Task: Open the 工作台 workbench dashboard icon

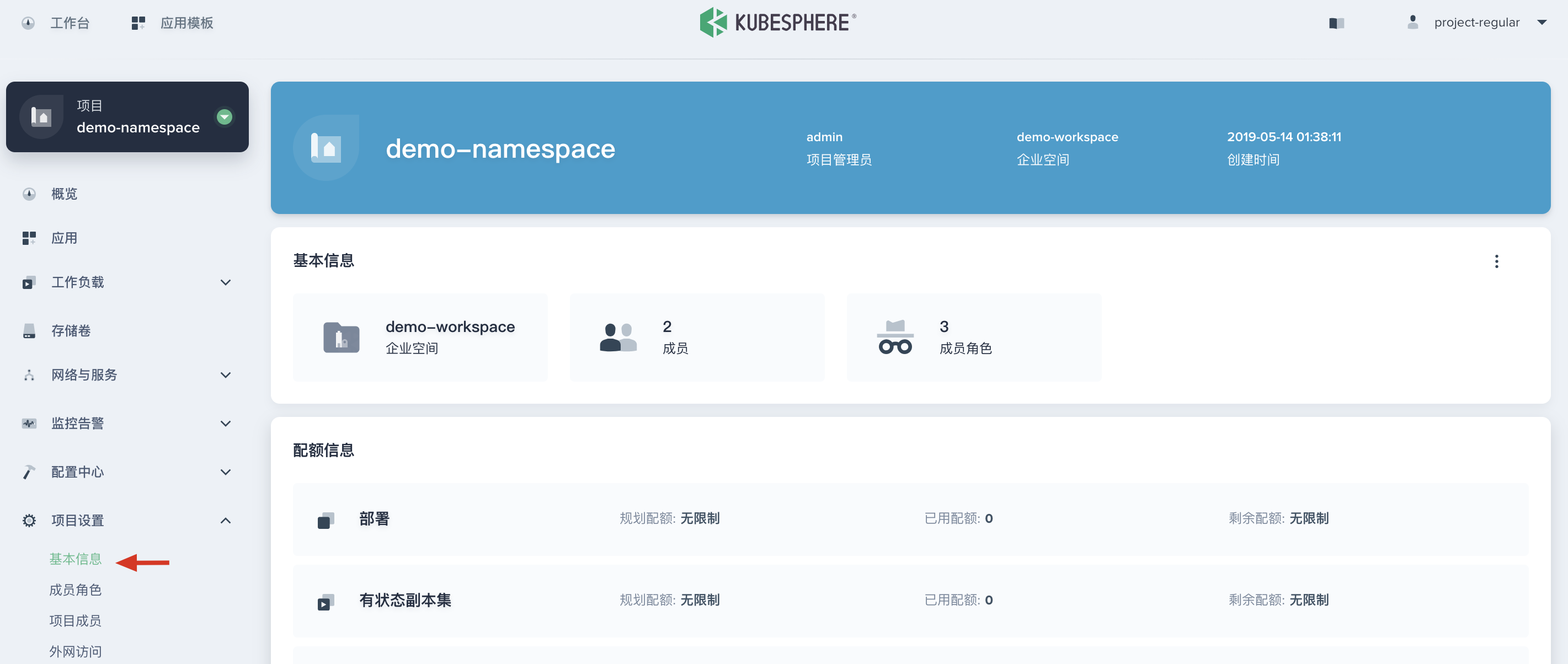Action: point(28,23)
